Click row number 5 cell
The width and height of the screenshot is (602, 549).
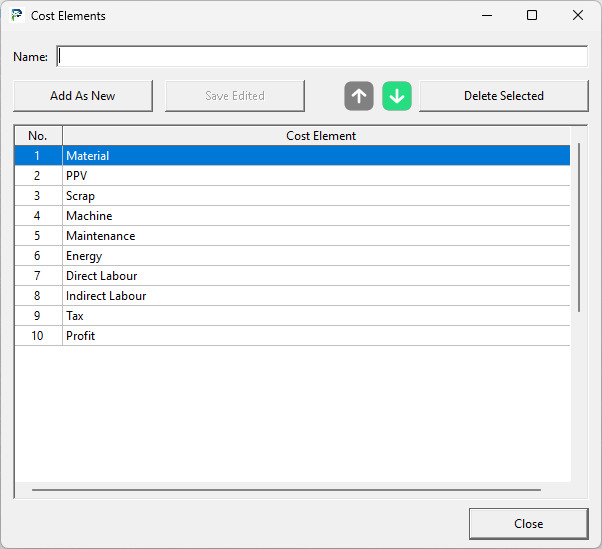(x=38, y=235)
